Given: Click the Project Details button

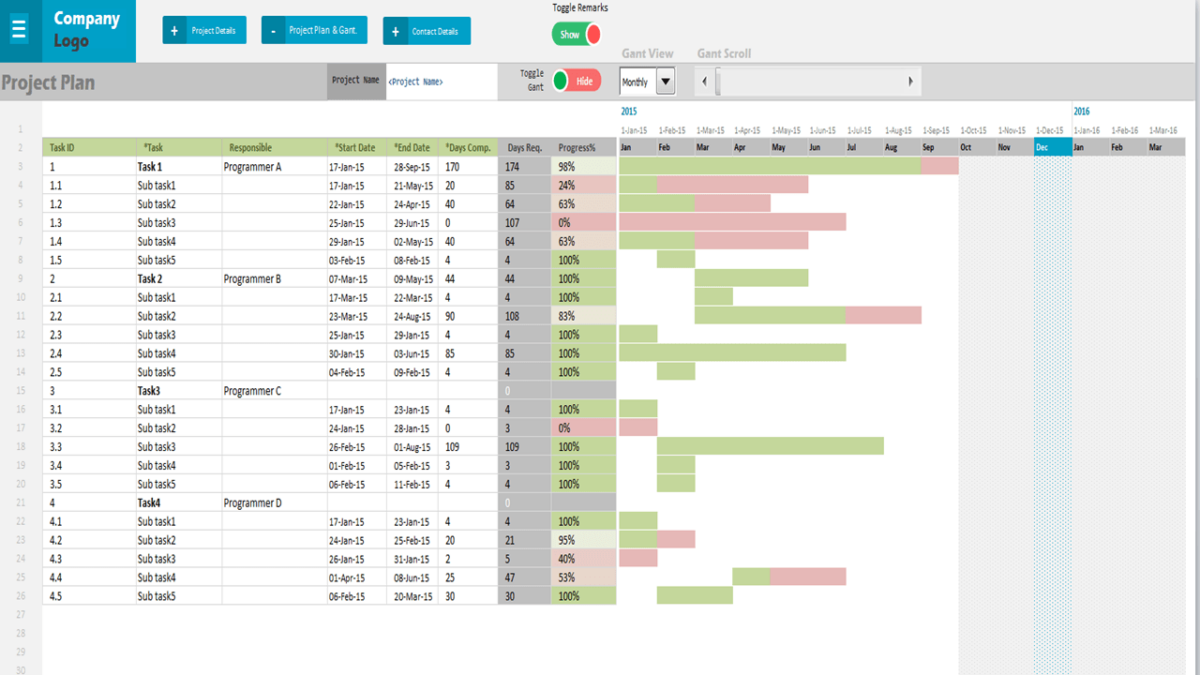Looking at the screenshot, I should [204, 30].
